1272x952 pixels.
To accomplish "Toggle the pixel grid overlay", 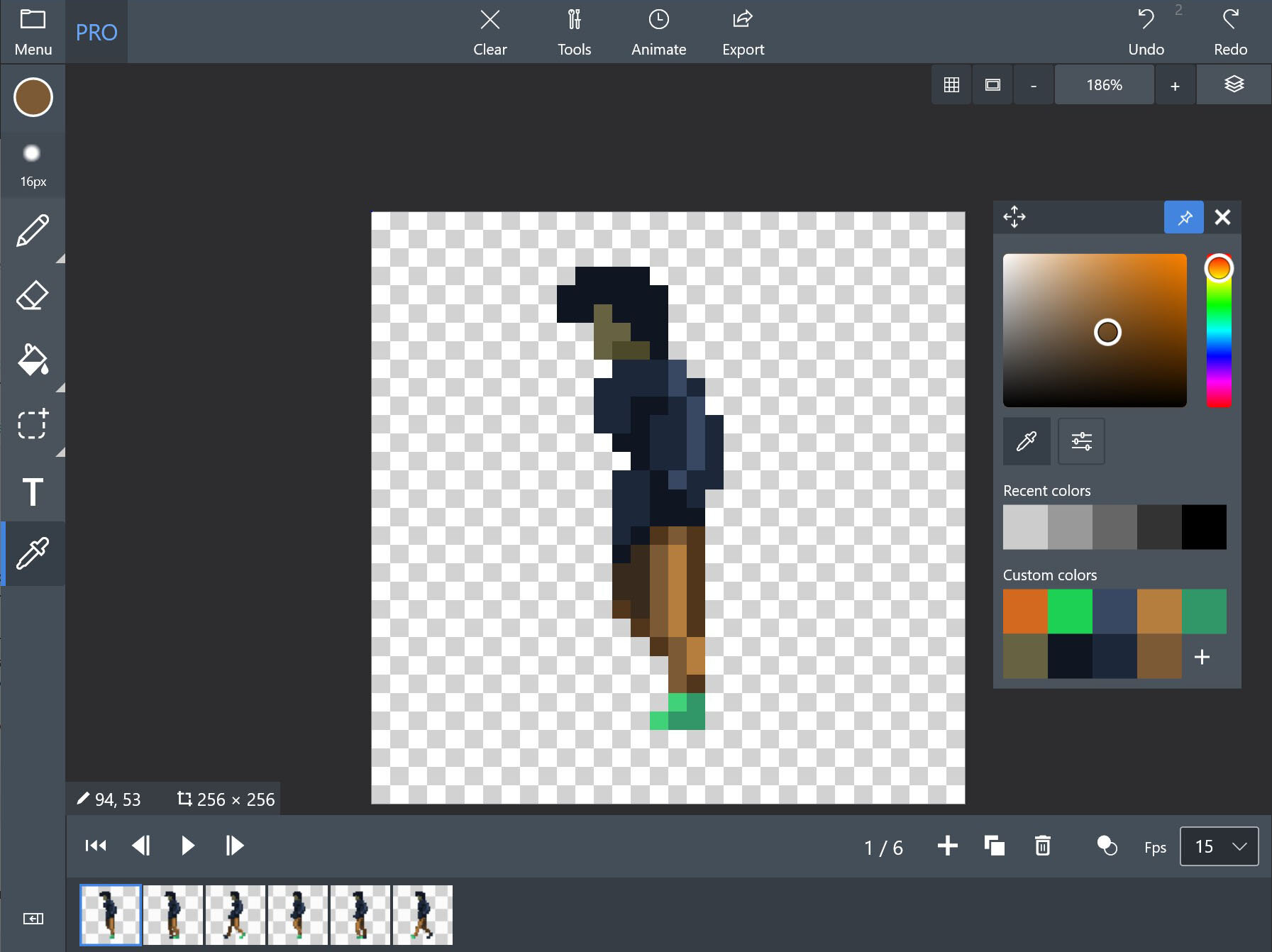I will pyautogui.click(x=951, y=85).
